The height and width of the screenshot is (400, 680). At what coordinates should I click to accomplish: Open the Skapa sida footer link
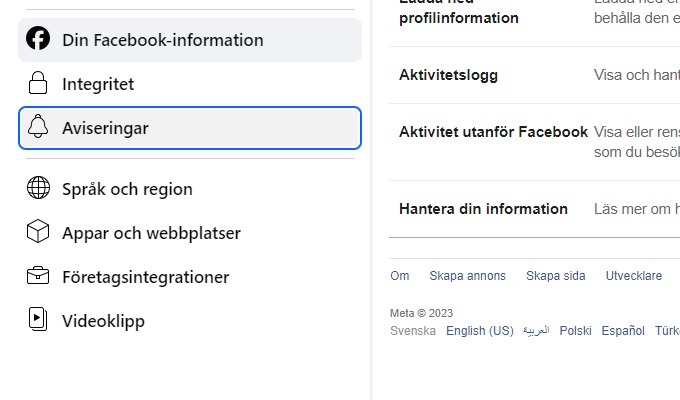556,275
